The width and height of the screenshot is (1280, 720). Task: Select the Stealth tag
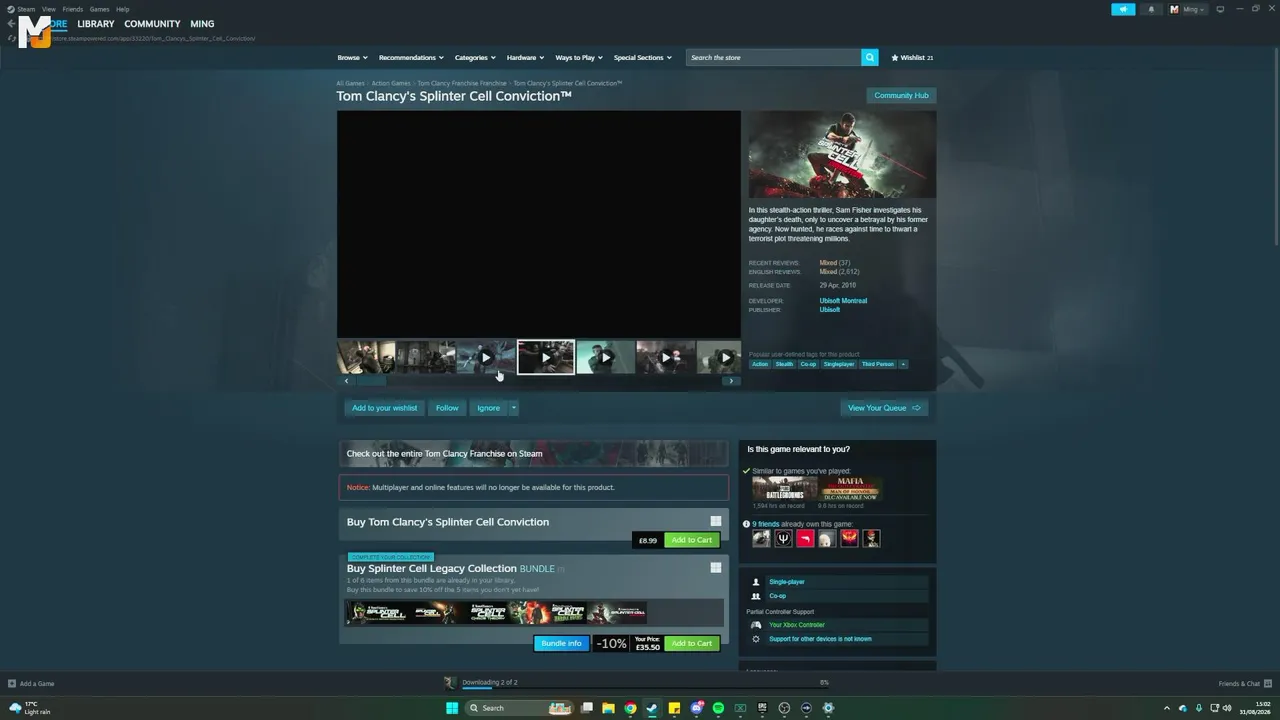(x=784, y=364)
